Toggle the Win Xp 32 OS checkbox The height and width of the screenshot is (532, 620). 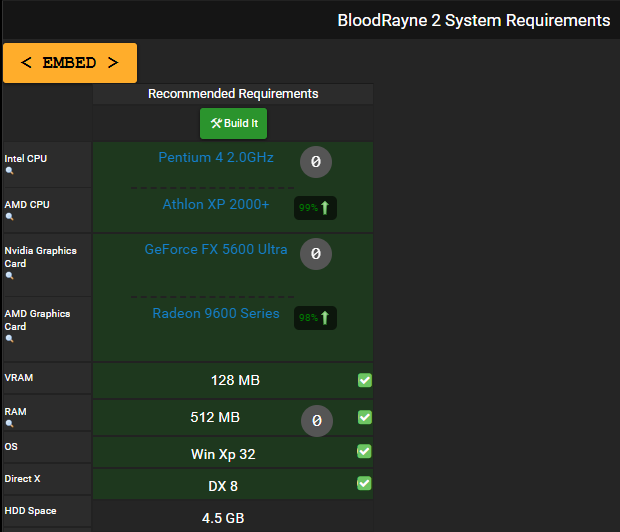tap(364, 451)
